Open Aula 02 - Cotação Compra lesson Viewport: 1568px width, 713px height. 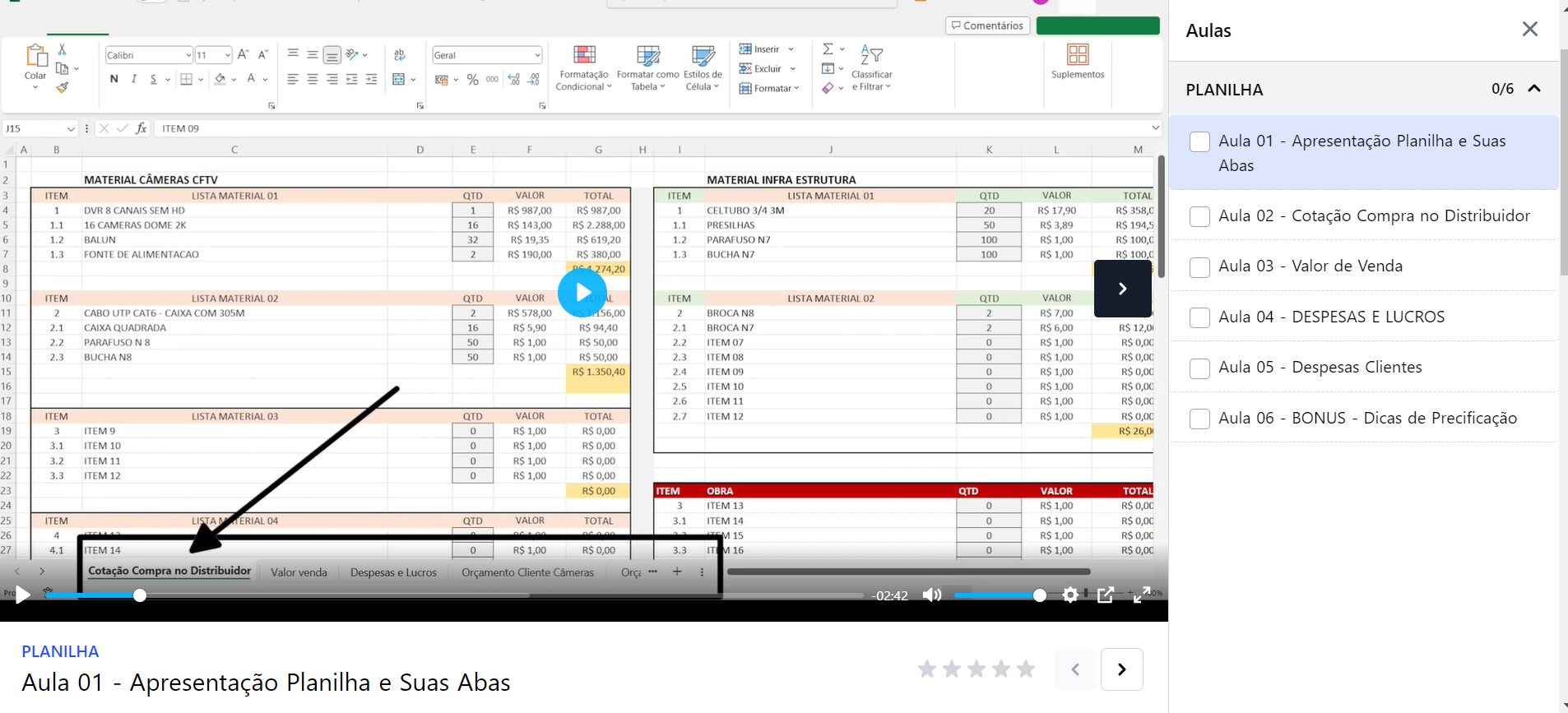[1374, 215]
